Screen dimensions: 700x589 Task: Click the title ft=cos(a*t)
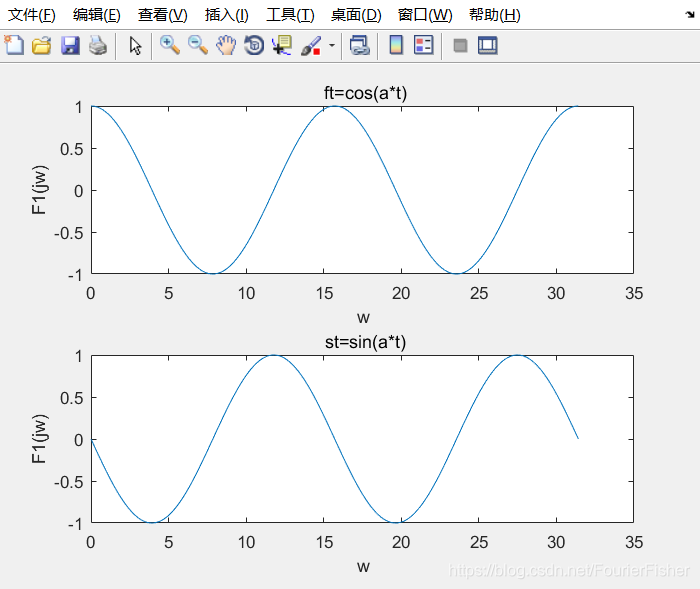click(365, 93)
